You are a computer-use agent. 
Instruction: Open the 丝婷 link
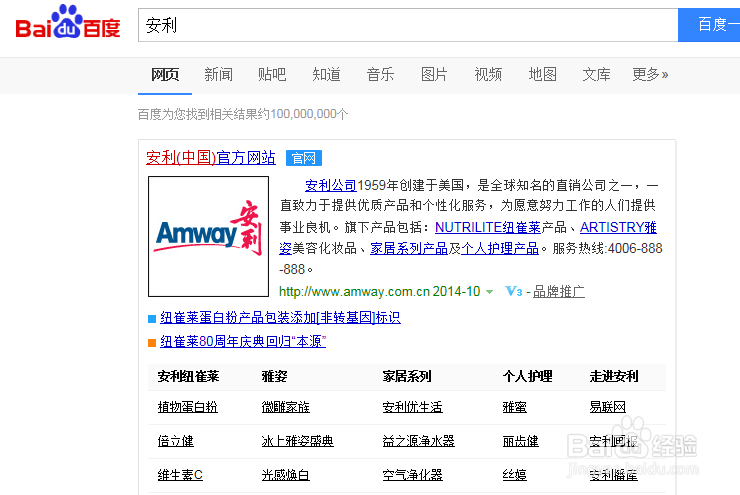coord(515,475)
